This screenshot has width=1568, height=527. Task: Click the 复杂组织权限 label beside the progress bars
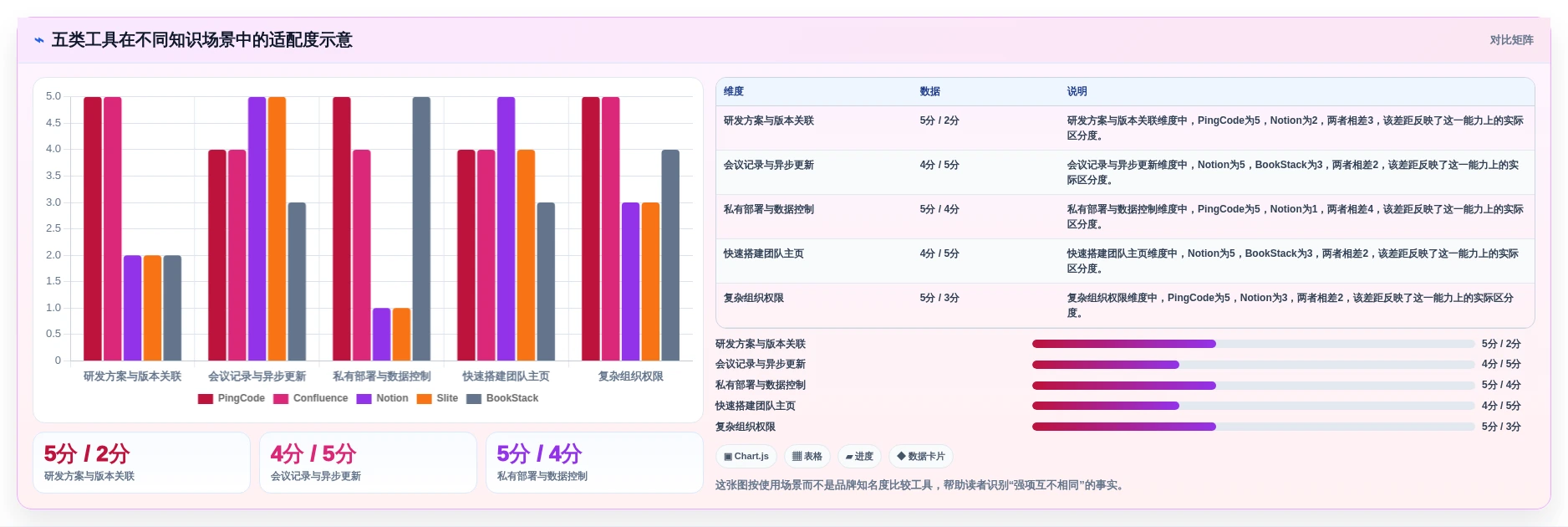746,427
